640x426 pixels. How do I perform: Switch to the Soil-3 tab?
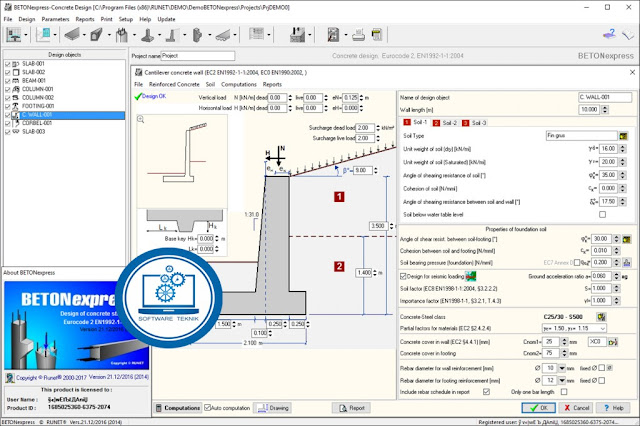475,122
